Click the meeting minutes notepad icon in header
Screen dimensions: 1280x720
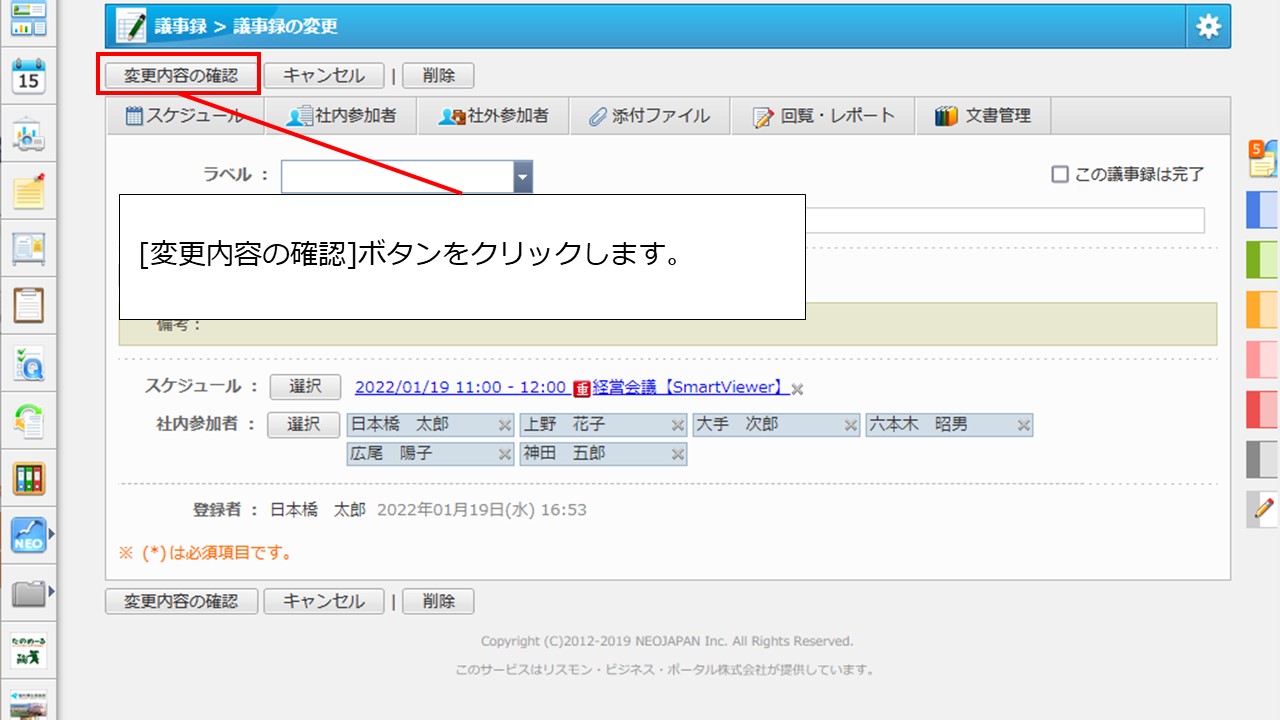point(131,26)
